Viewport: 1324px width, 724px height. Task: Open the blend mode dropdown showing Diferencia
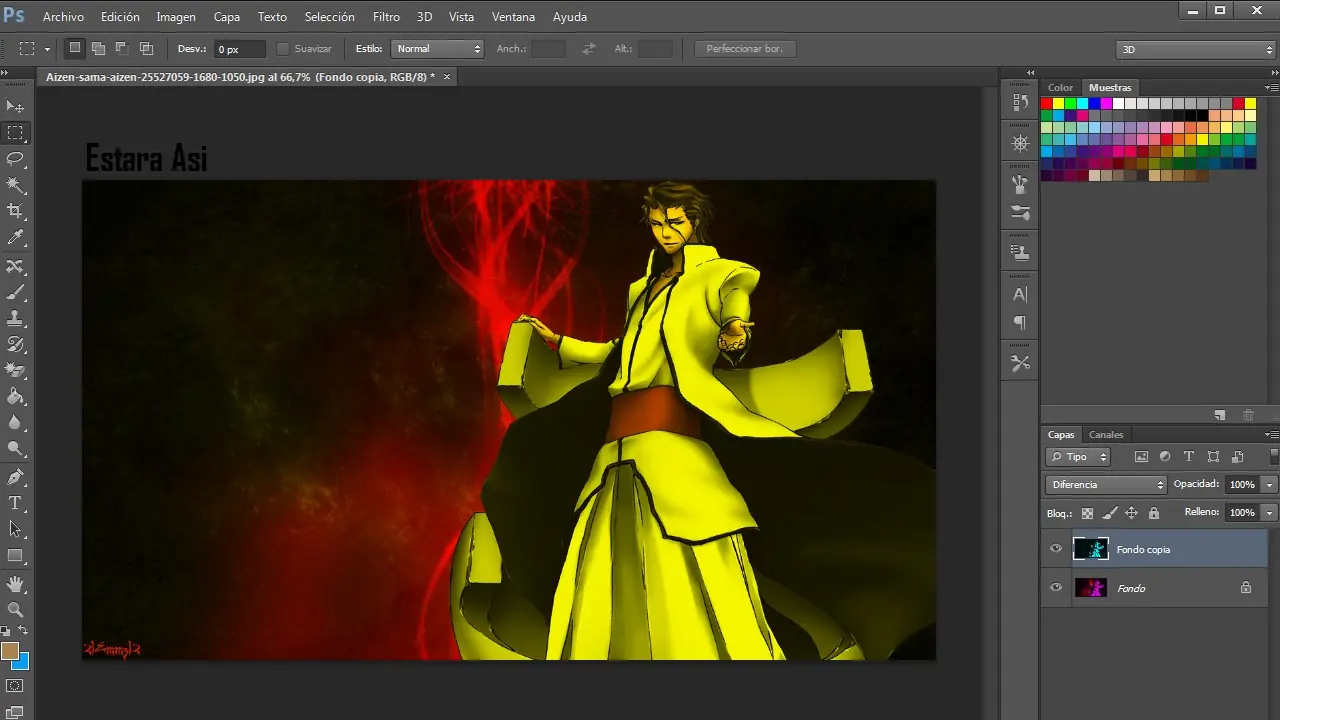tap(1106, 484)
